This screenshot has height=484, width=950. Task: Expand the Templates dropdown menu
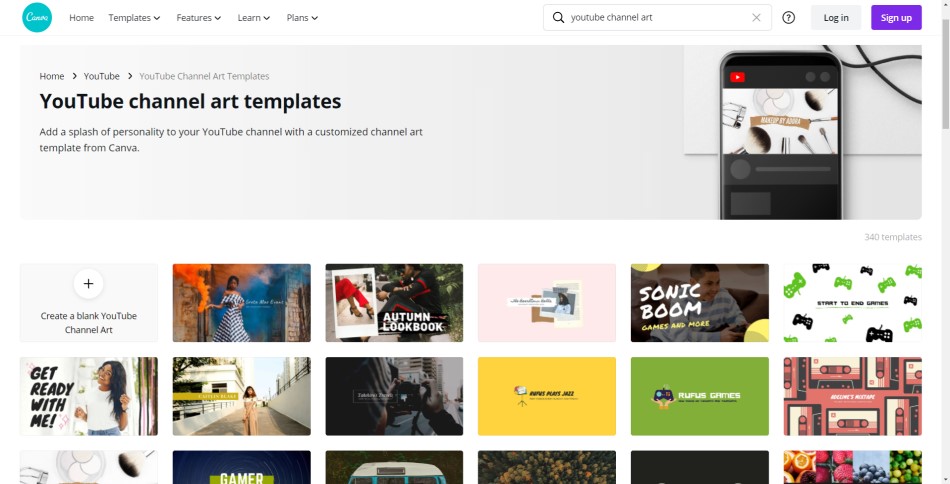coord(135,18)
